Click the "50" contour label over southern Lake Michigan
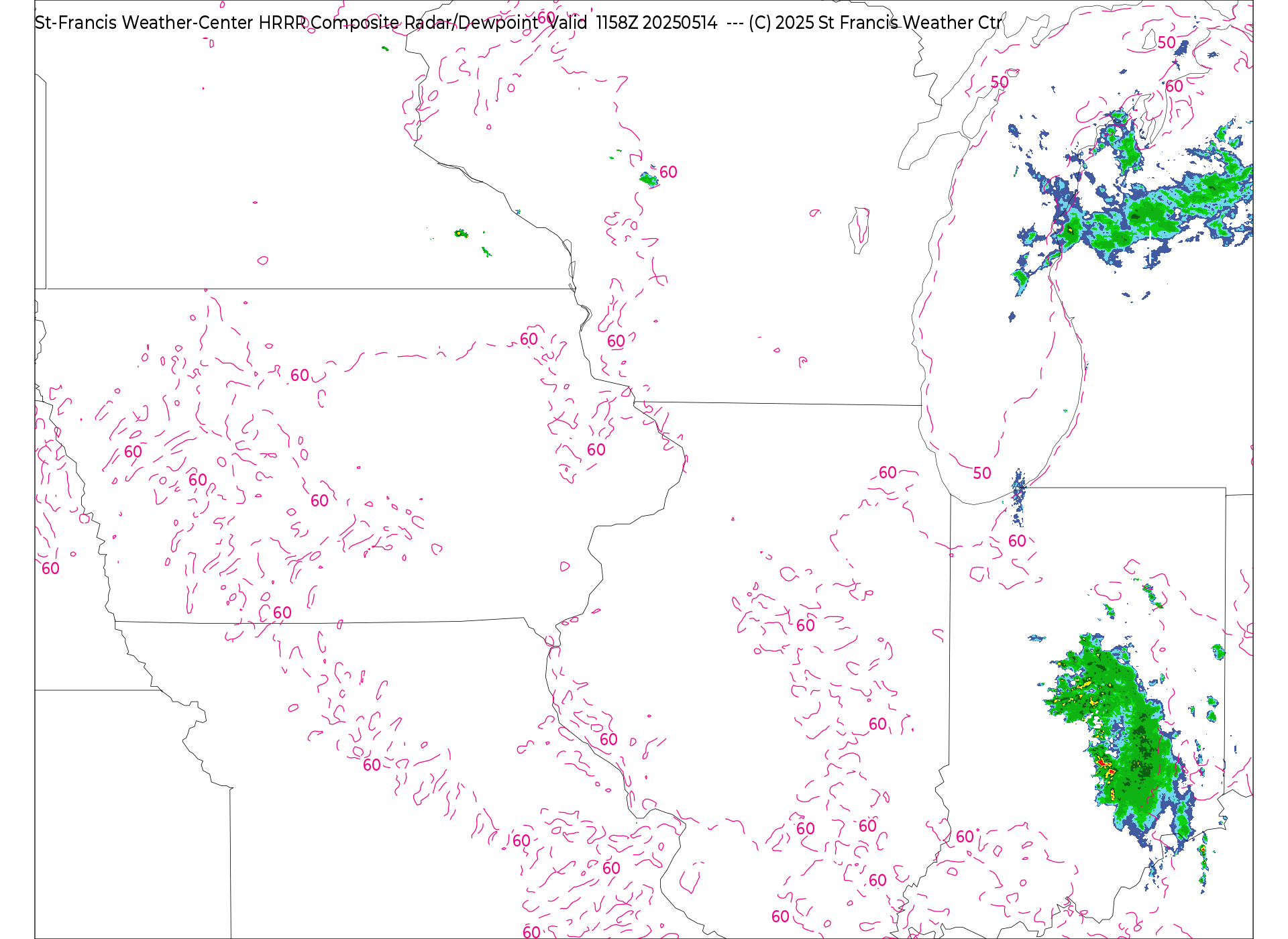Screen dimensions: 1288x939 tap(982, 474)
